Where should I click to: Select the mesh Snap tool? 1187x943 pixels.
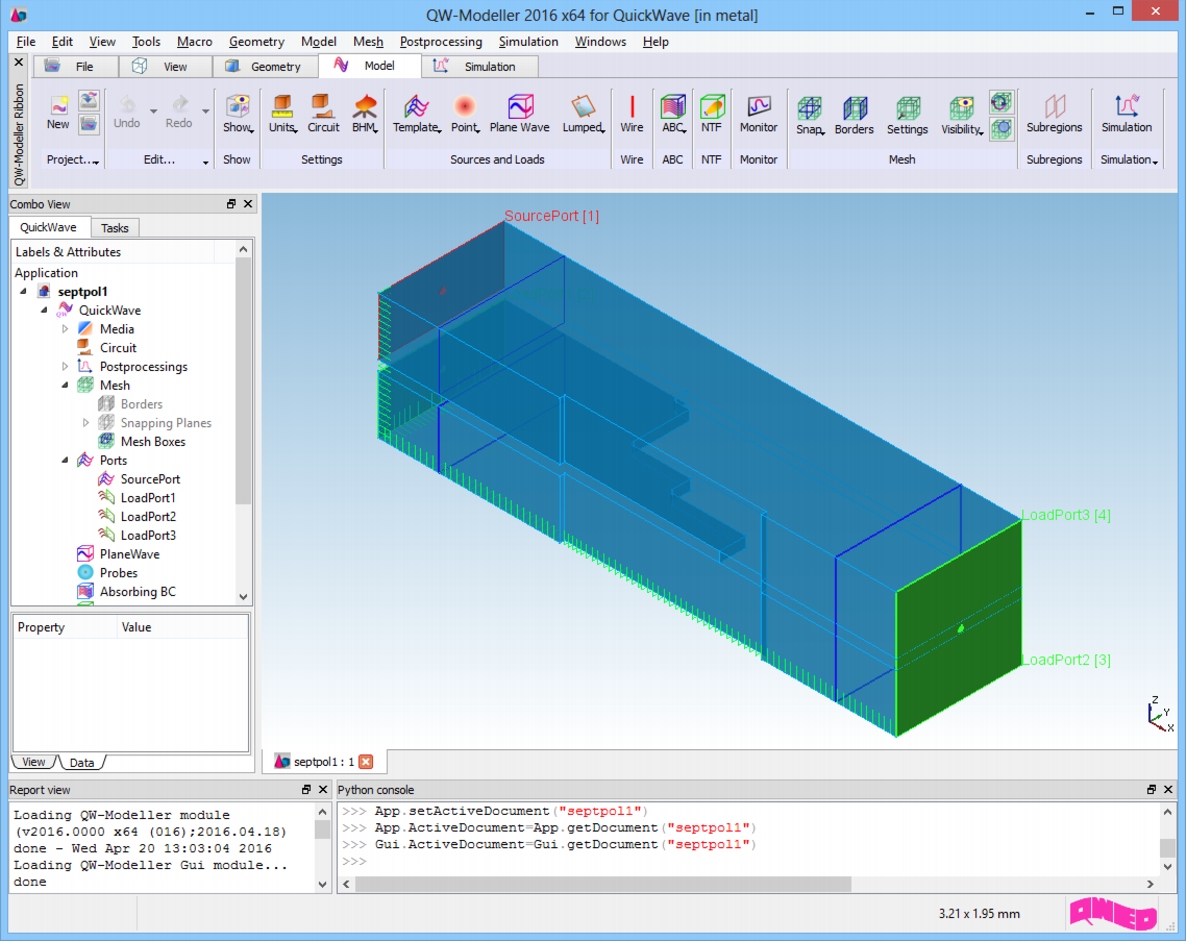pos(809,115)
